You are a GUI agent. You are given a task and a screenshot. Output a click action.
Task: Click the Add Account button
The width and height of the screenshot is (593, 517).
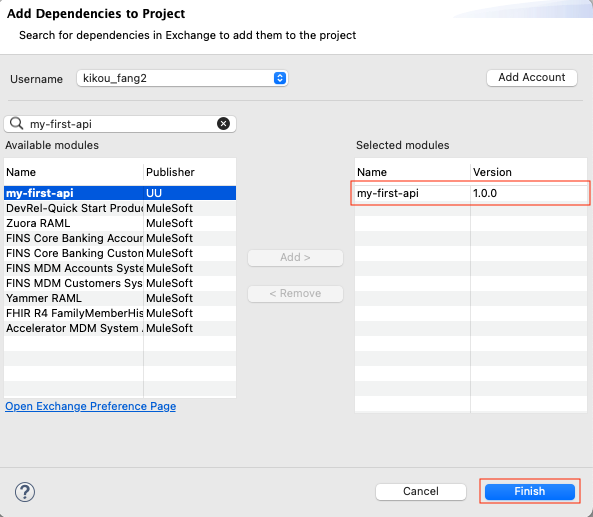[x=531, y=78]
